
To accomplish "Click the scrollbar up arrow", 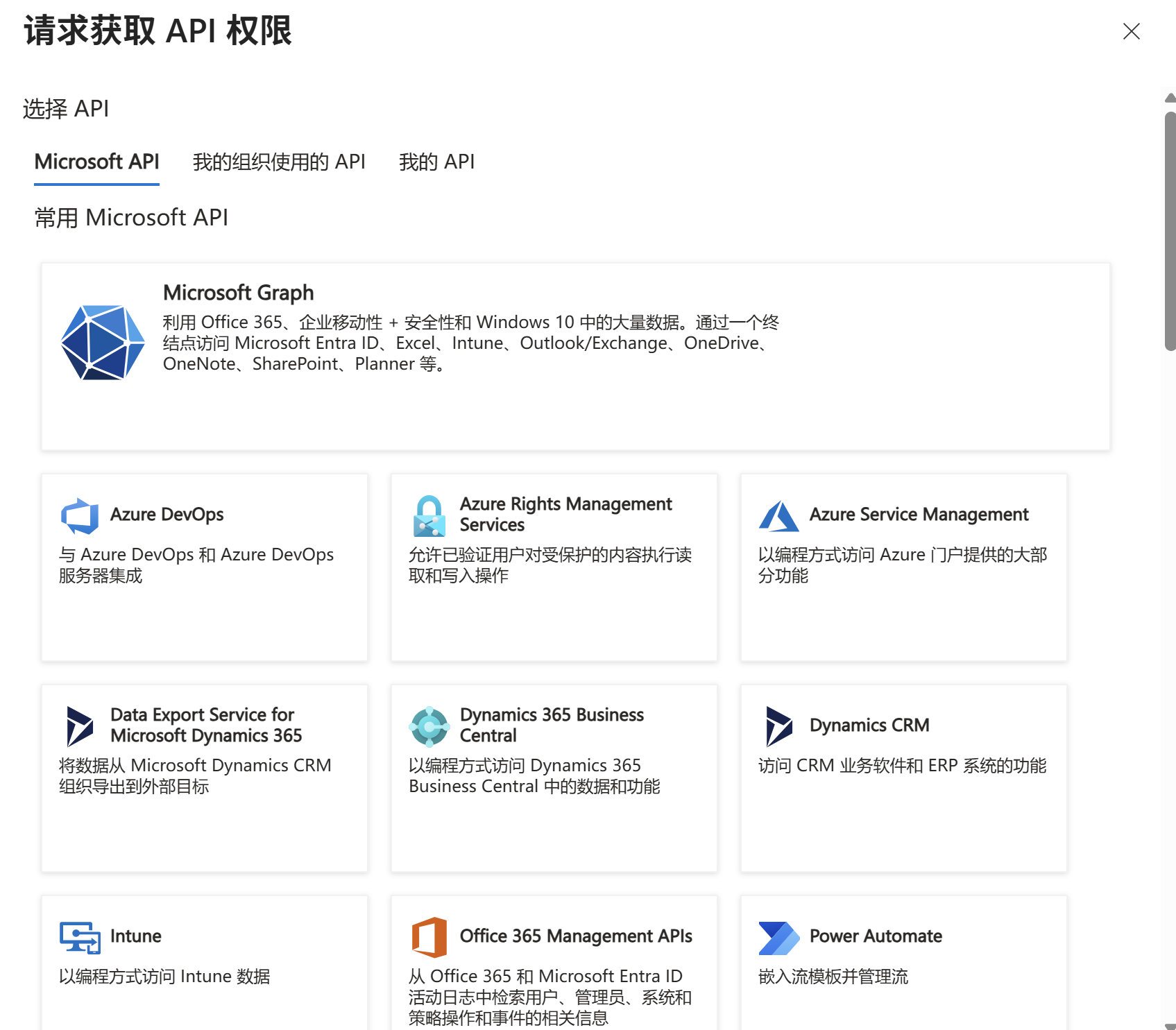I will click(1170, 98).
